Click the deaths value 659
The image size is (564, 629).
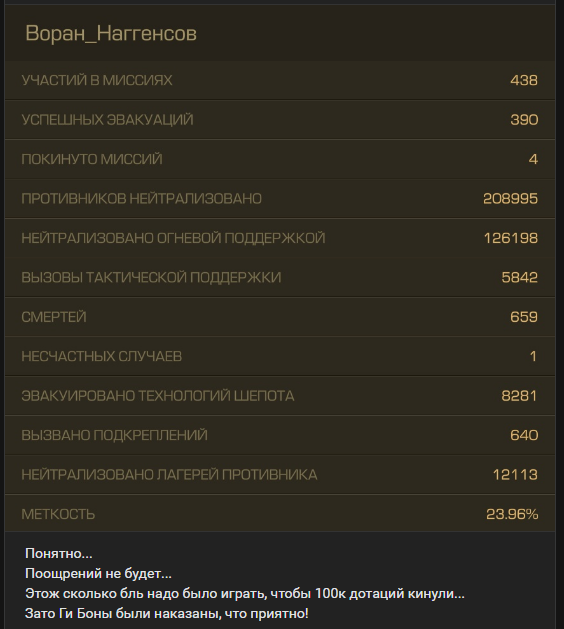click(524, 317)
